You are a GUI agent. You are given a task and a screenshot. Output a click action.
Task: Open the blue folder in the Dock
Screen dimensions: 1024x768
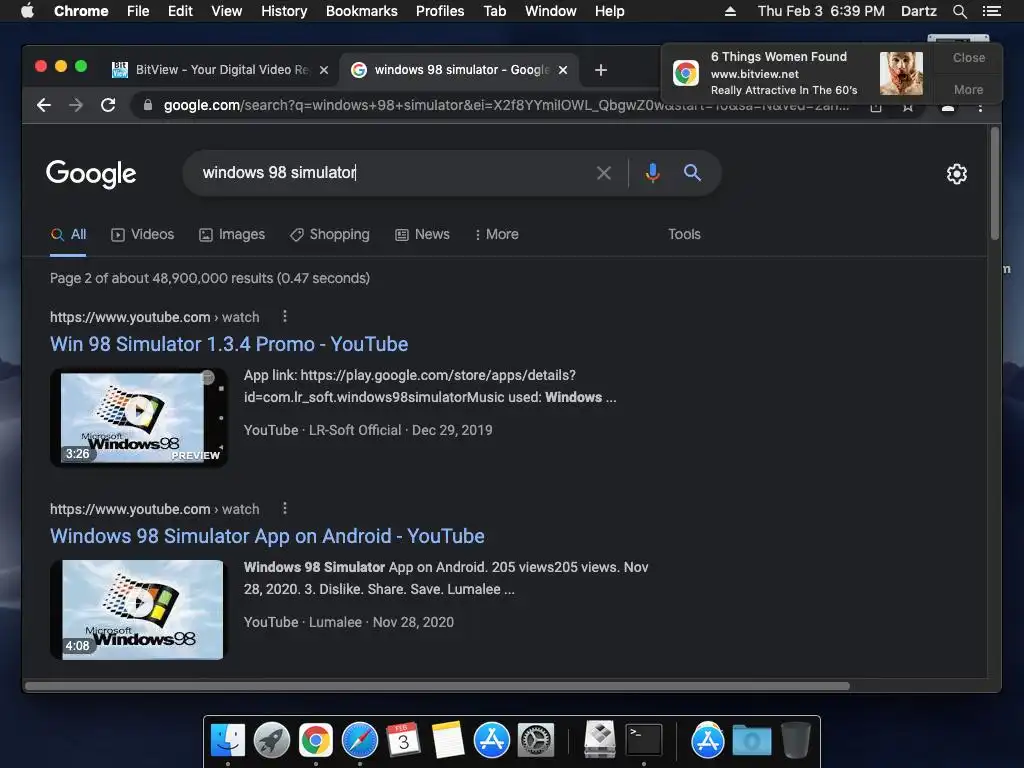tap(752, 740)
